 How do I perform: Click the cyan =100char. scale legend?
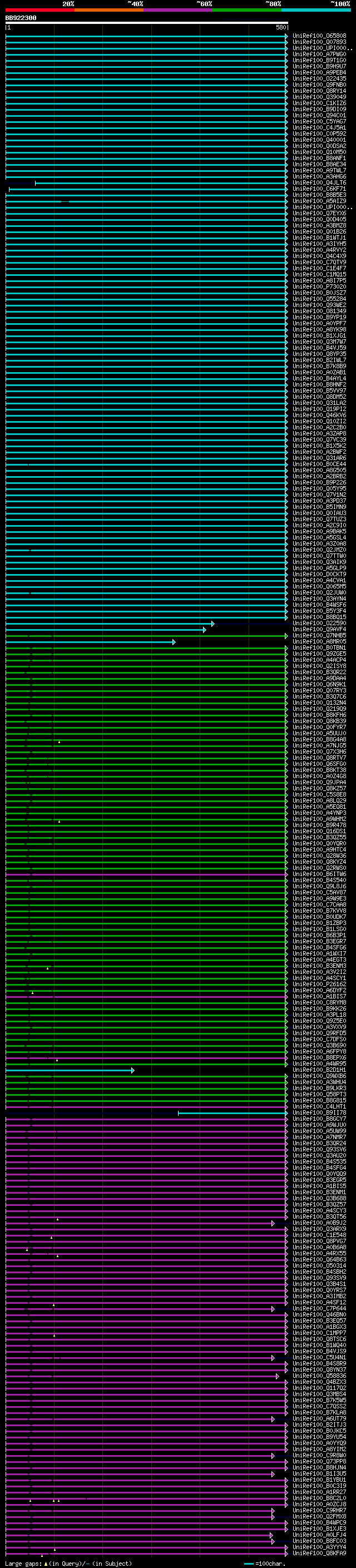[x=264, y=1564]
